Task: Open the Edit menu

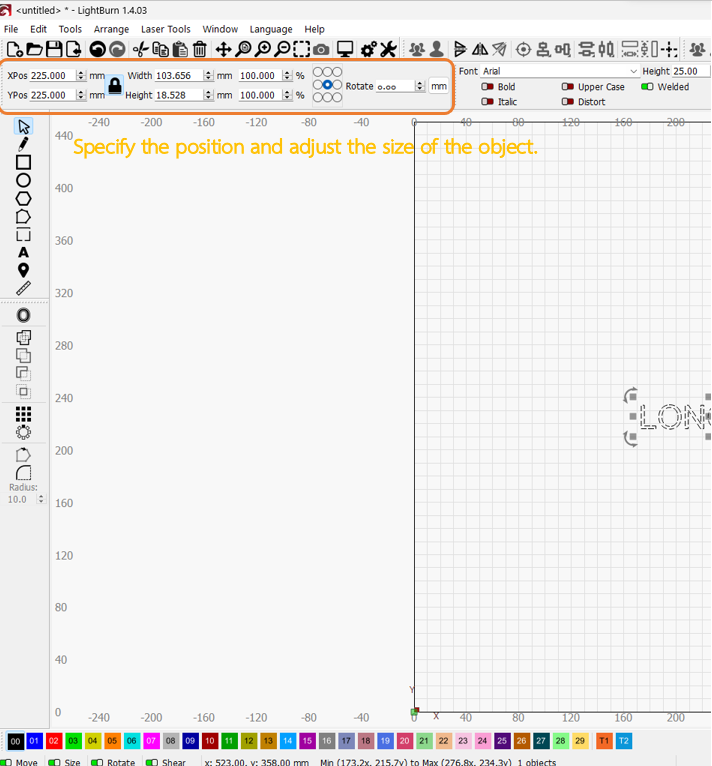Action: [x=38, y=29]
